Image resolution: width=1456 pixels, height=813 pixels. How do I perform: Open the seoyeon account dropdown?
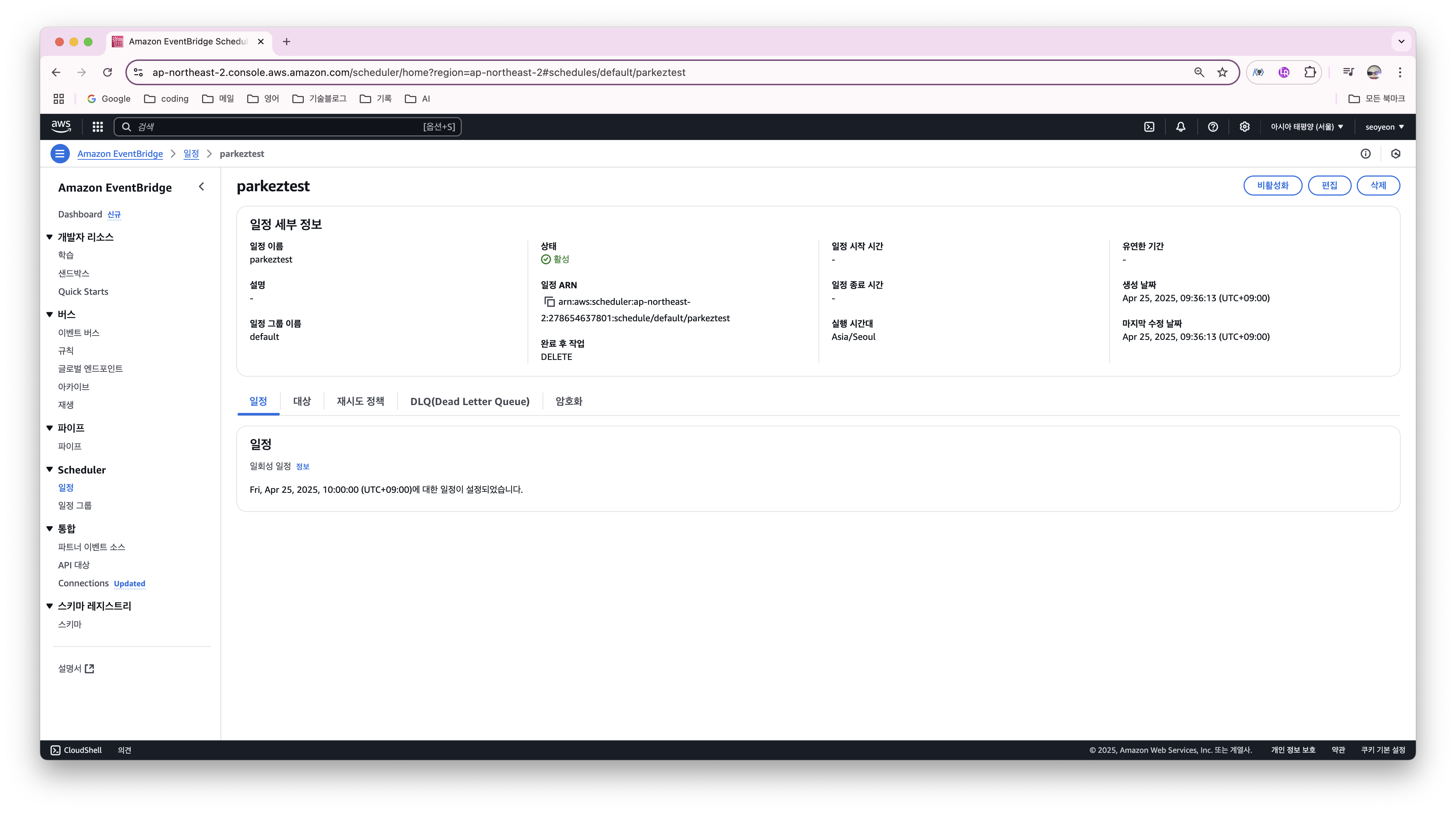(1384, 126)
